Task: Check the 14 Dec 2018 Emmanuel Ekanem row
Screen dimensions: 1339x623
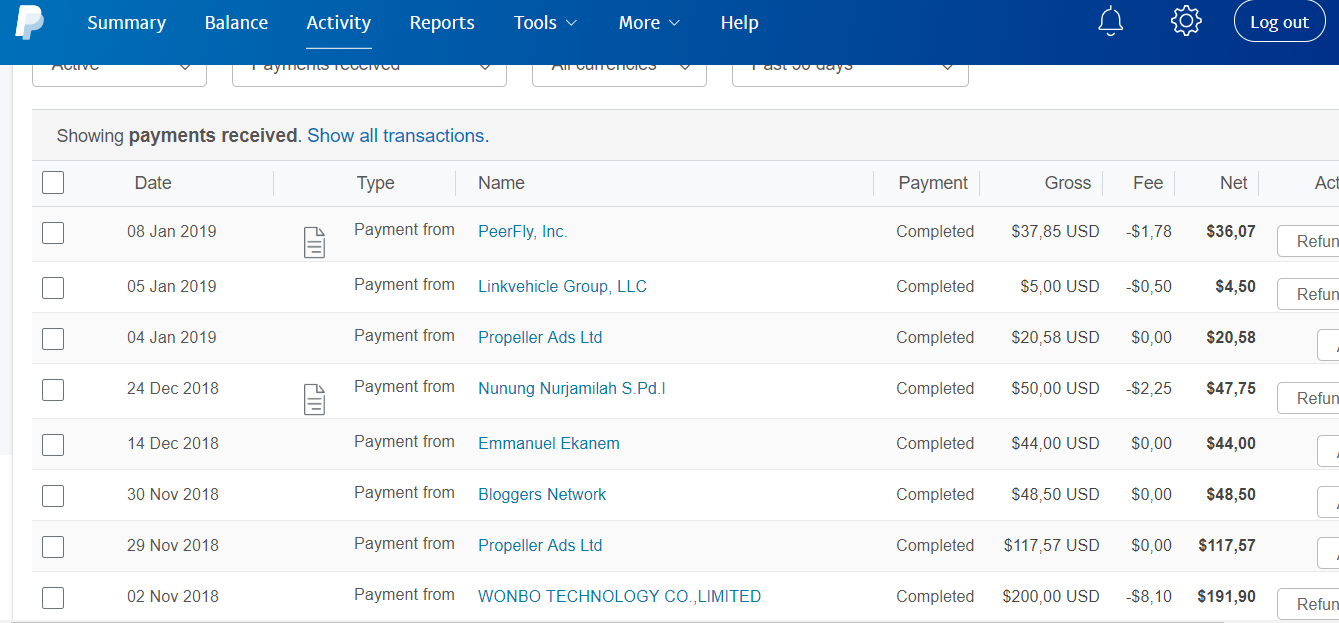Action: tap(53, 445)
